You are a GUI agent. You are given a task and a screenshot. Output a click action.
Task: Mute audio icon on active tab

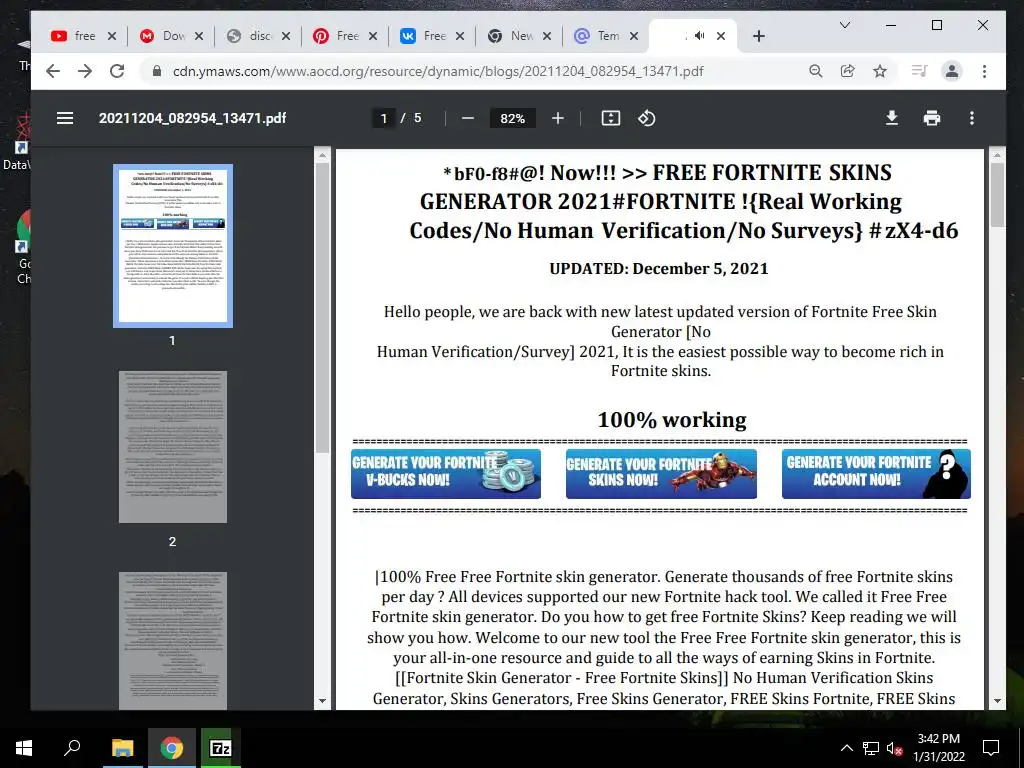[699, 36]
